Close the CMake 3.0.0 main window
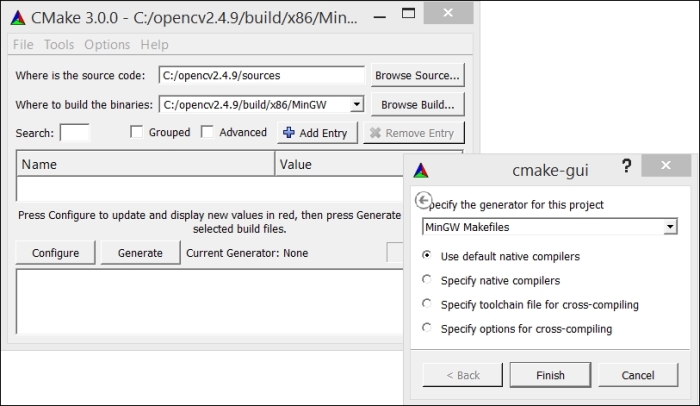This screenshot has height=406, width=700. (448, 13)
